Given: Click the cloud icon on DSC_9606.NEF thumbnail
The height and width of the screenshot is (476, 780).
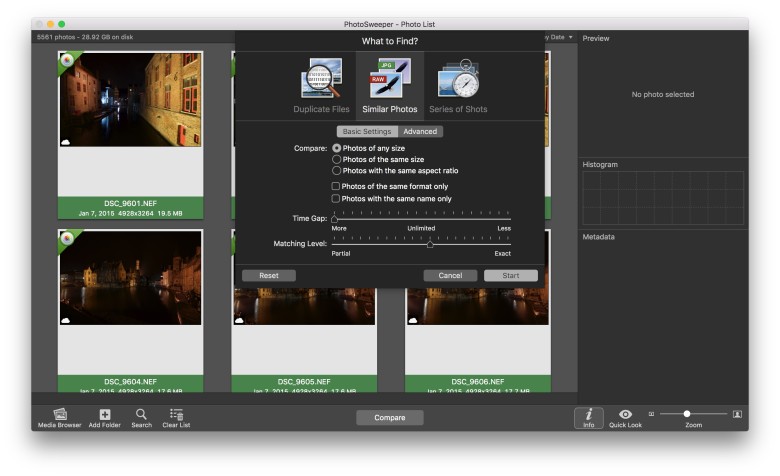Looking at the screenshot, I should click(x=413, y=320).
